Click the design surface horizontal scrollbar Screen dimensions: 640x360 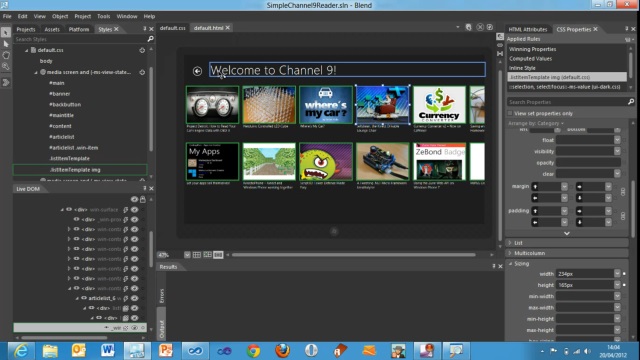coord(353,255)
